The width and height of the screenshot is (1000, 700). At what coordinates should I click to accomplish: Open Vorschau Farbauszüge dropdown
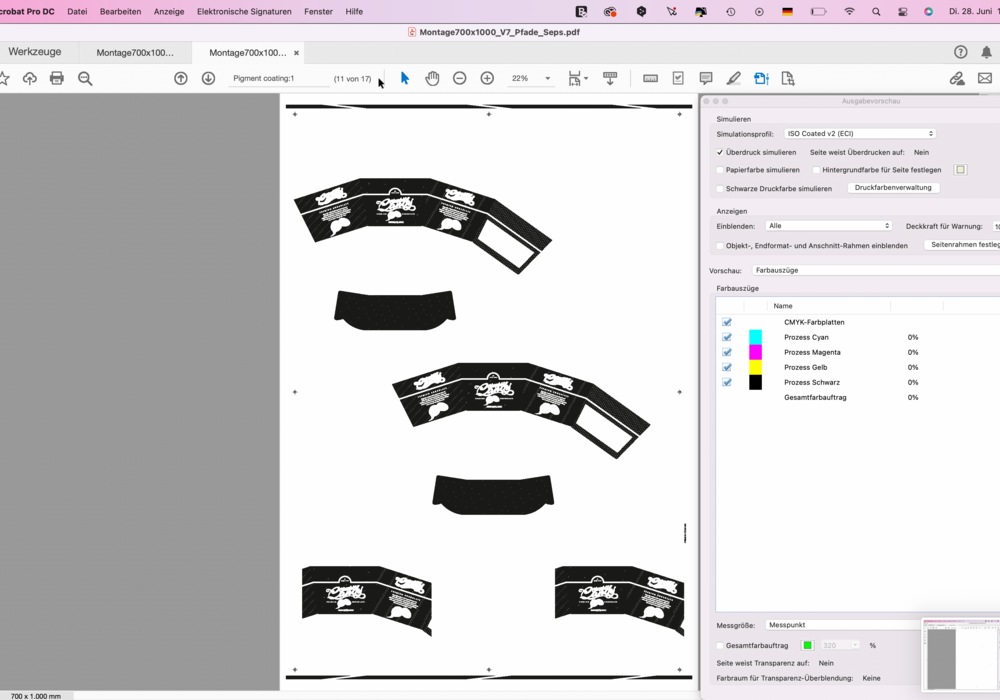point(876,270)
